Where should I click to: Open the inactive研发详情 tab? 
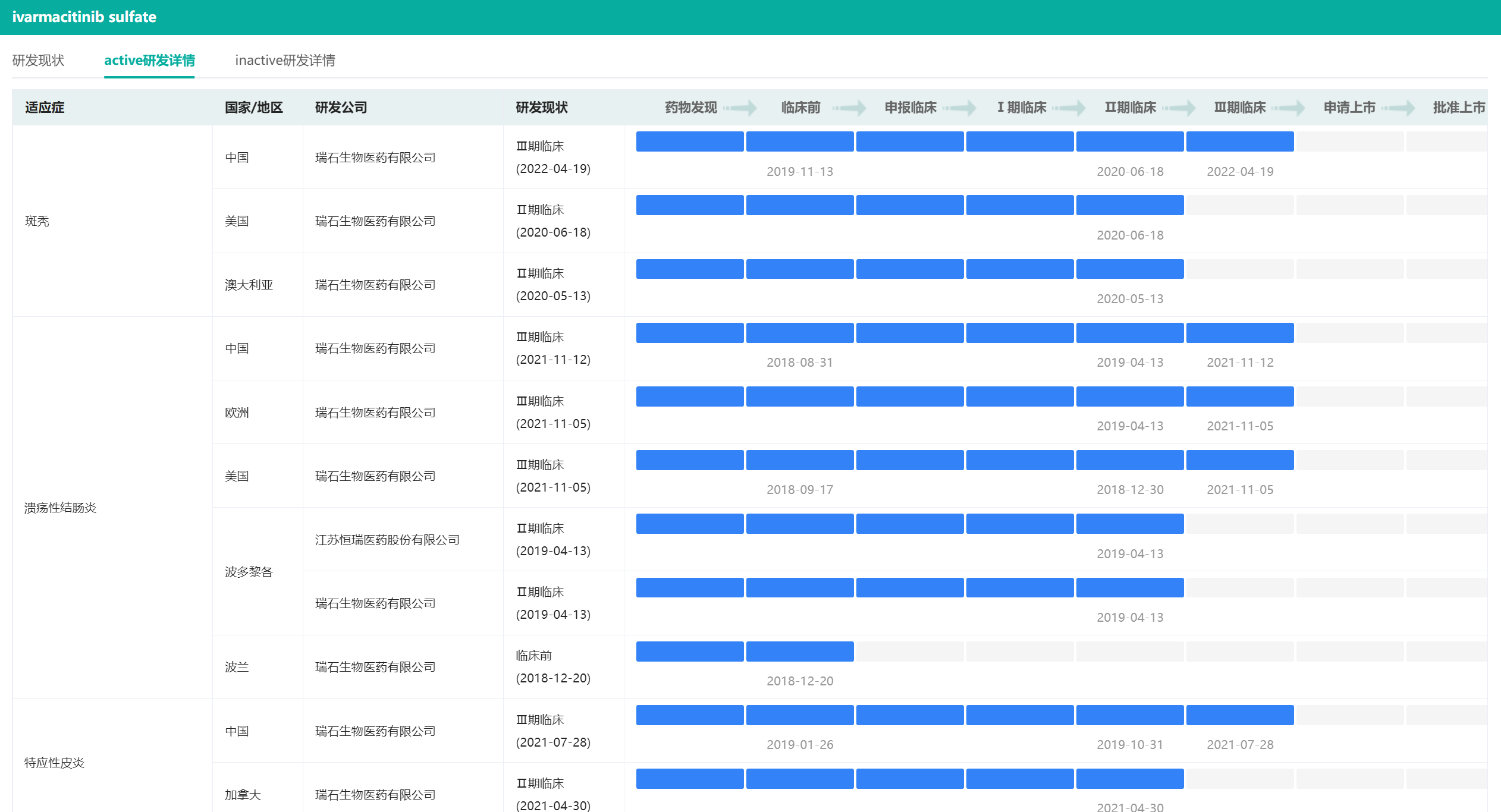click(x=285, y=61)
